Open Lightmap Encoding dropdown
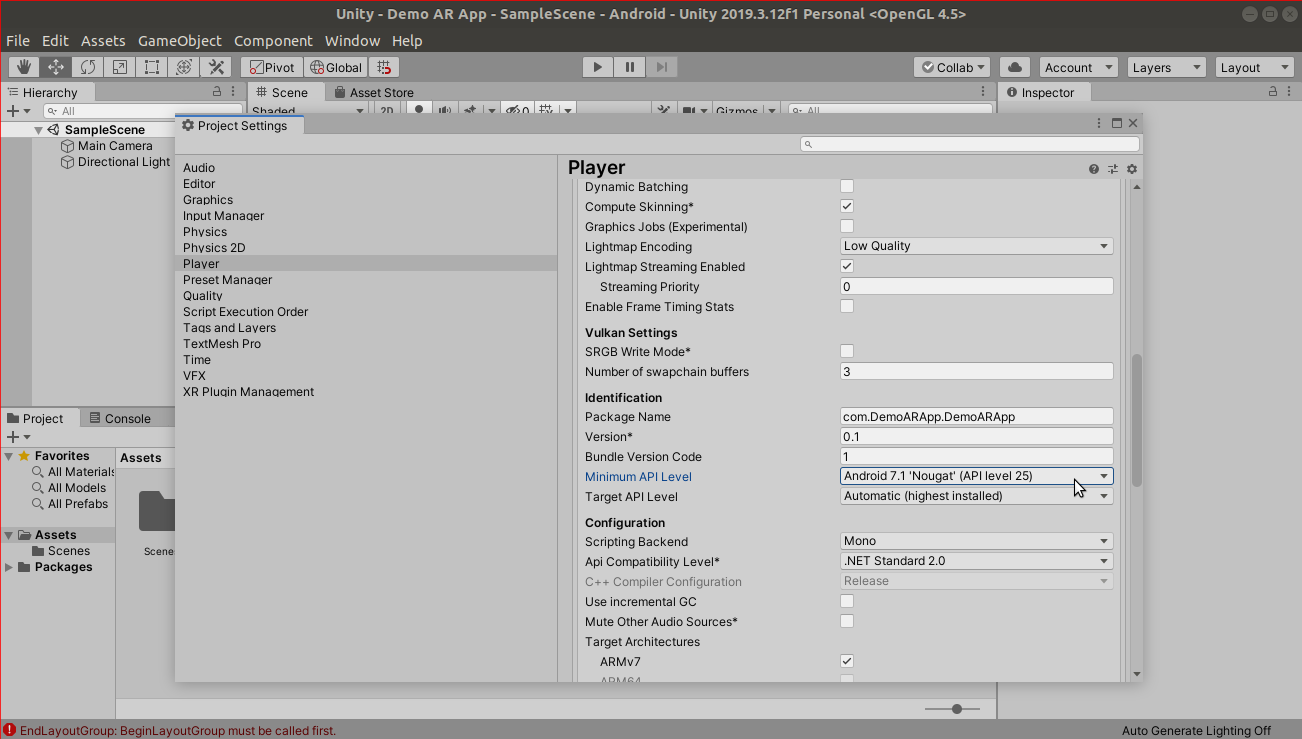 pyautogui.click(x=977, y=246)
